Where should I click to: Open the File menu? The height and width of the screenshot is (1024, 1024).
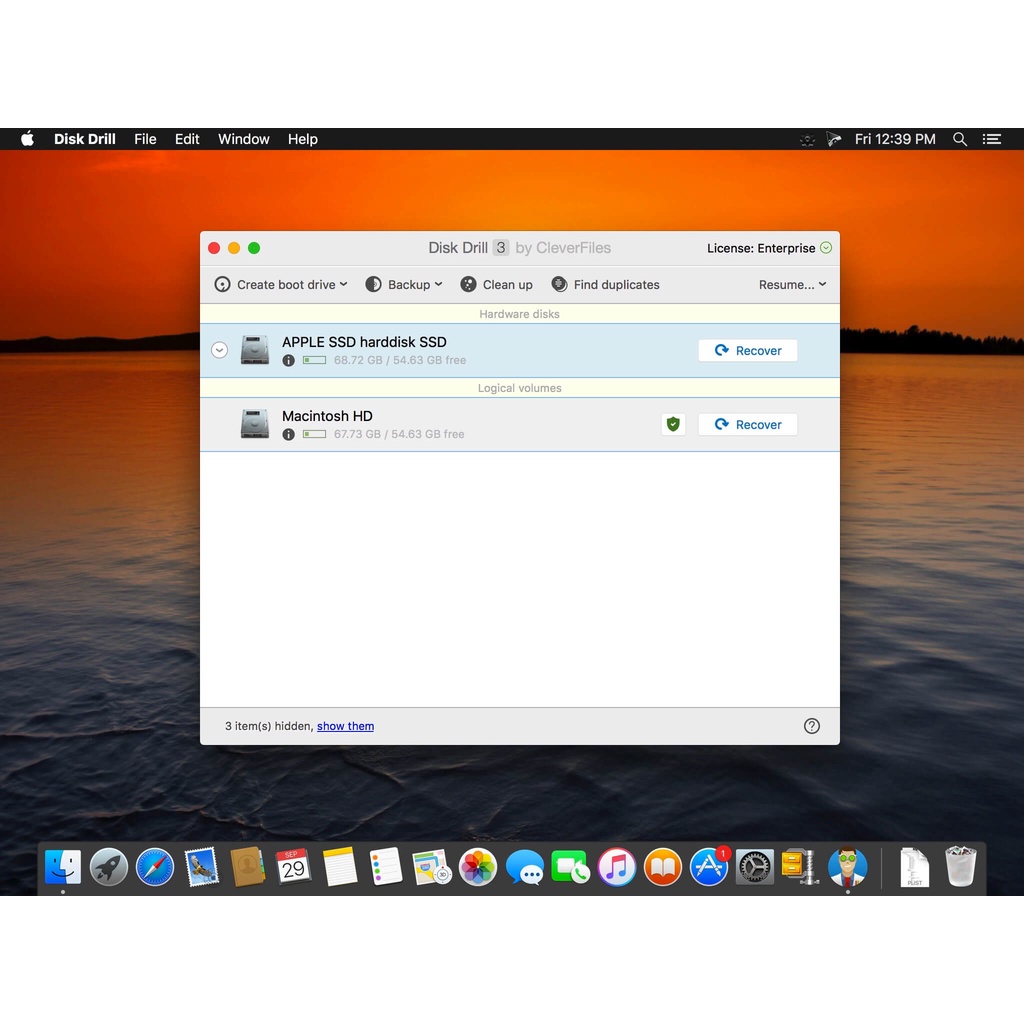tap(145, 139)
